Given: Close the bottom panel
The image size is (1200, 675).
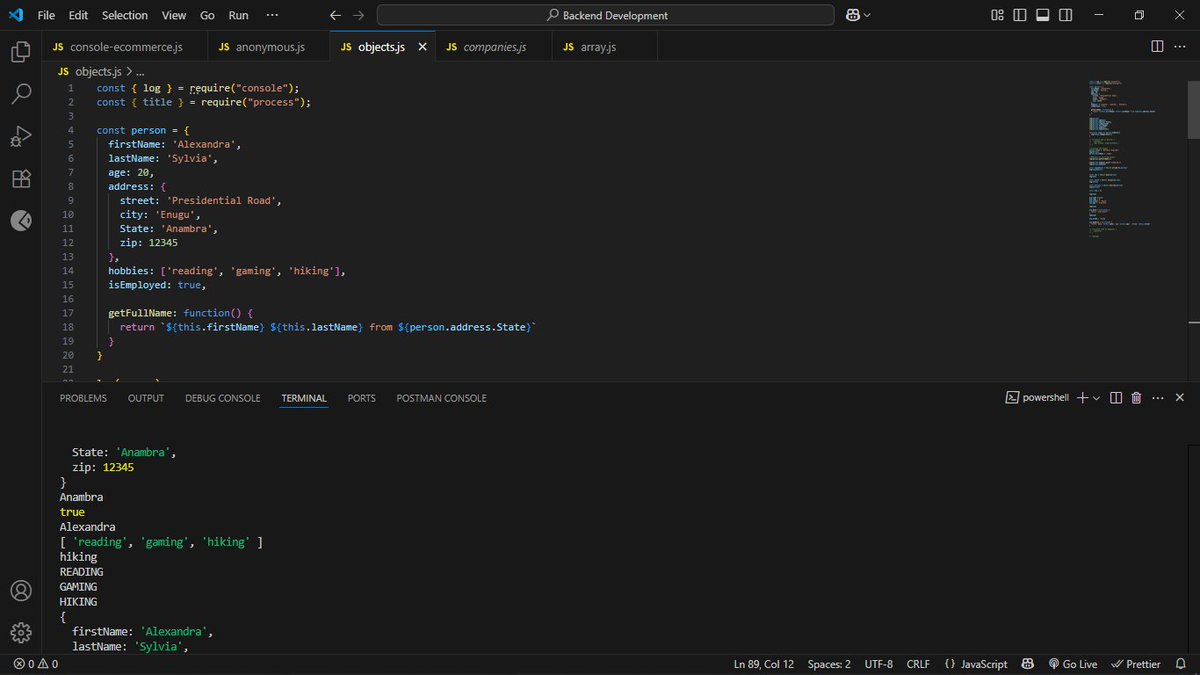Looking at the screenshot, I should click(x=1181, y=398).
